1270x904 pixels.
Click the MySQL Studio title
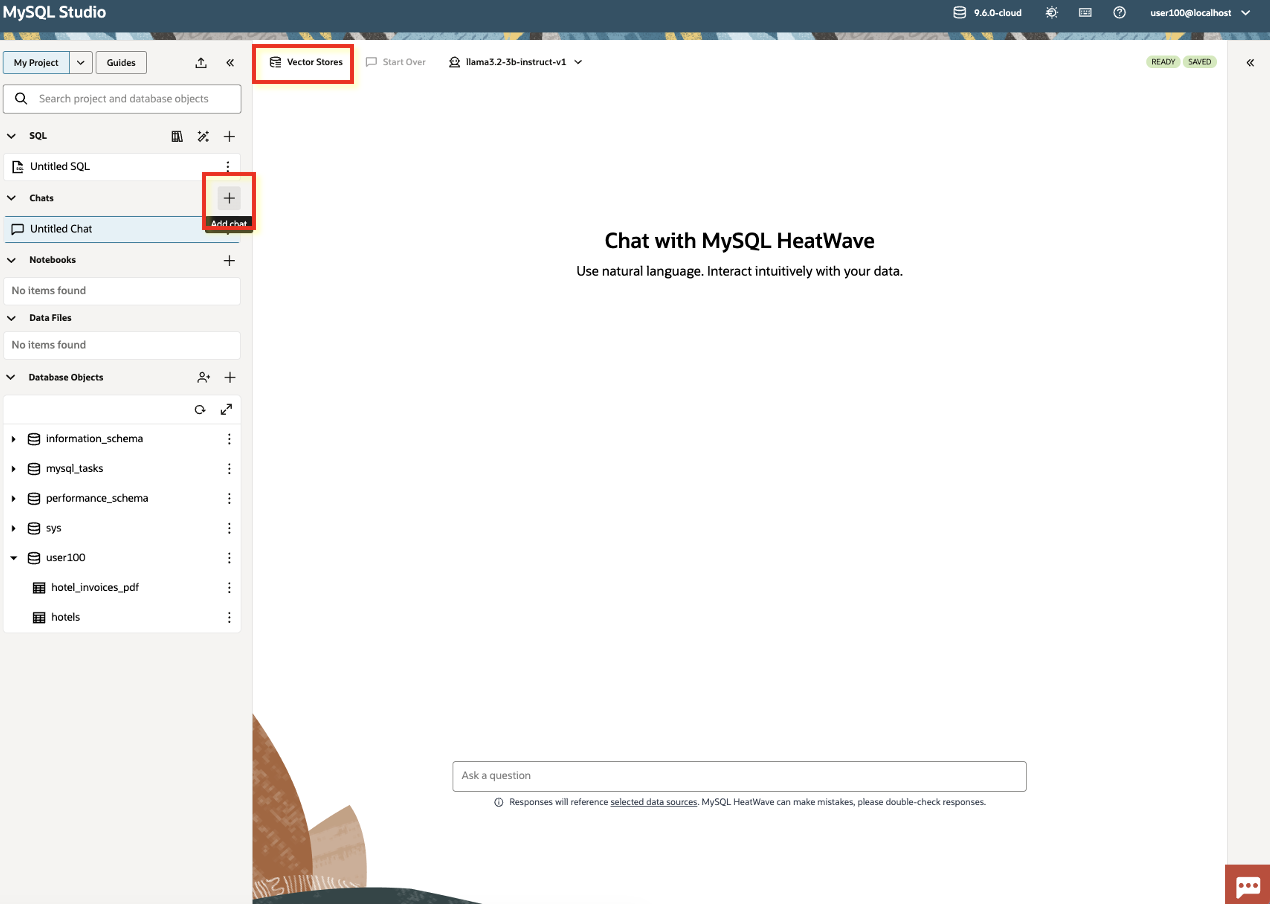(54, 13)
